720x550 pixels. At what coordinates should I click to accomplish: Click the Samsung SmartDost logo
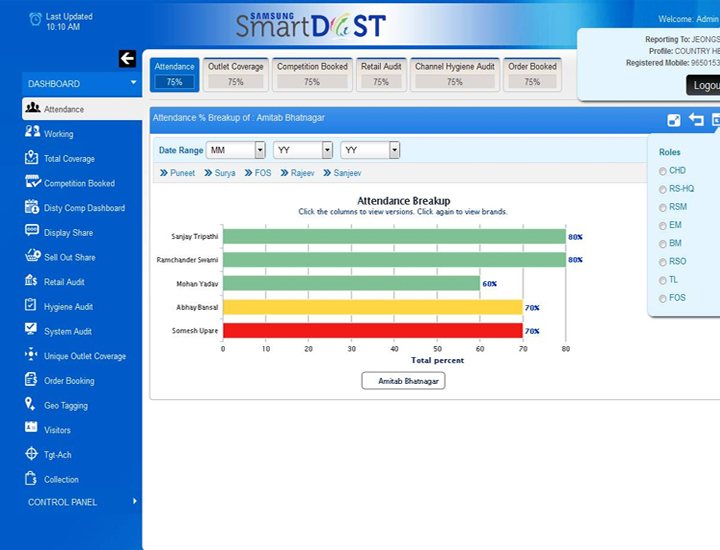click(310, 25)
